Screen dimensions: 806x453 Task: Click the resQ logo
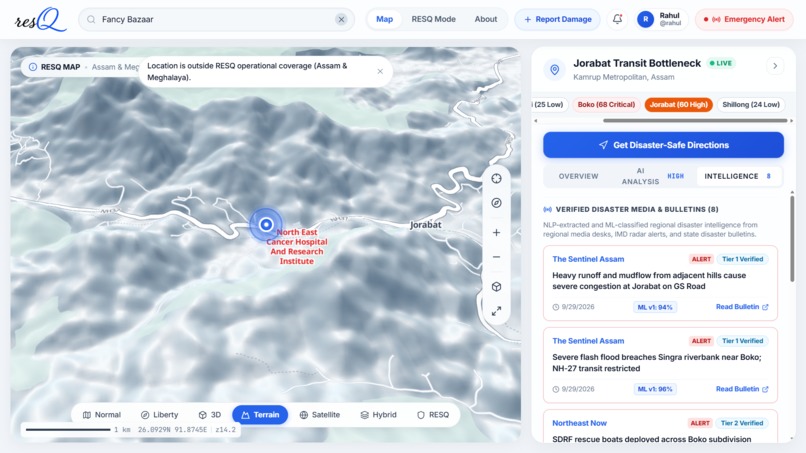40,20
